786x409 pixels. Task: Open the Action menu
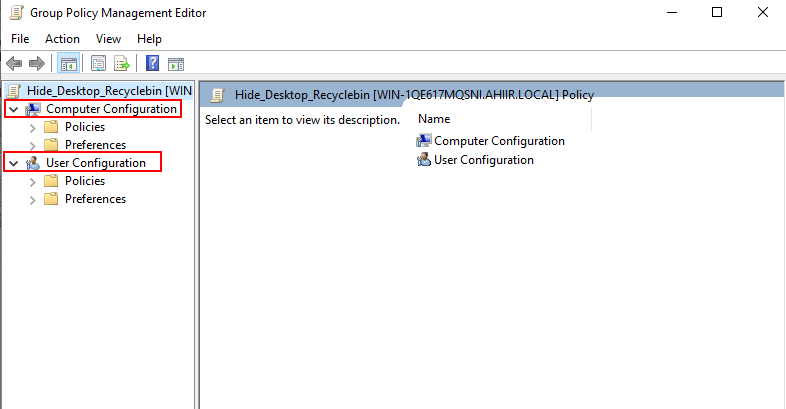pyautogui.click(x=62, y=39)
